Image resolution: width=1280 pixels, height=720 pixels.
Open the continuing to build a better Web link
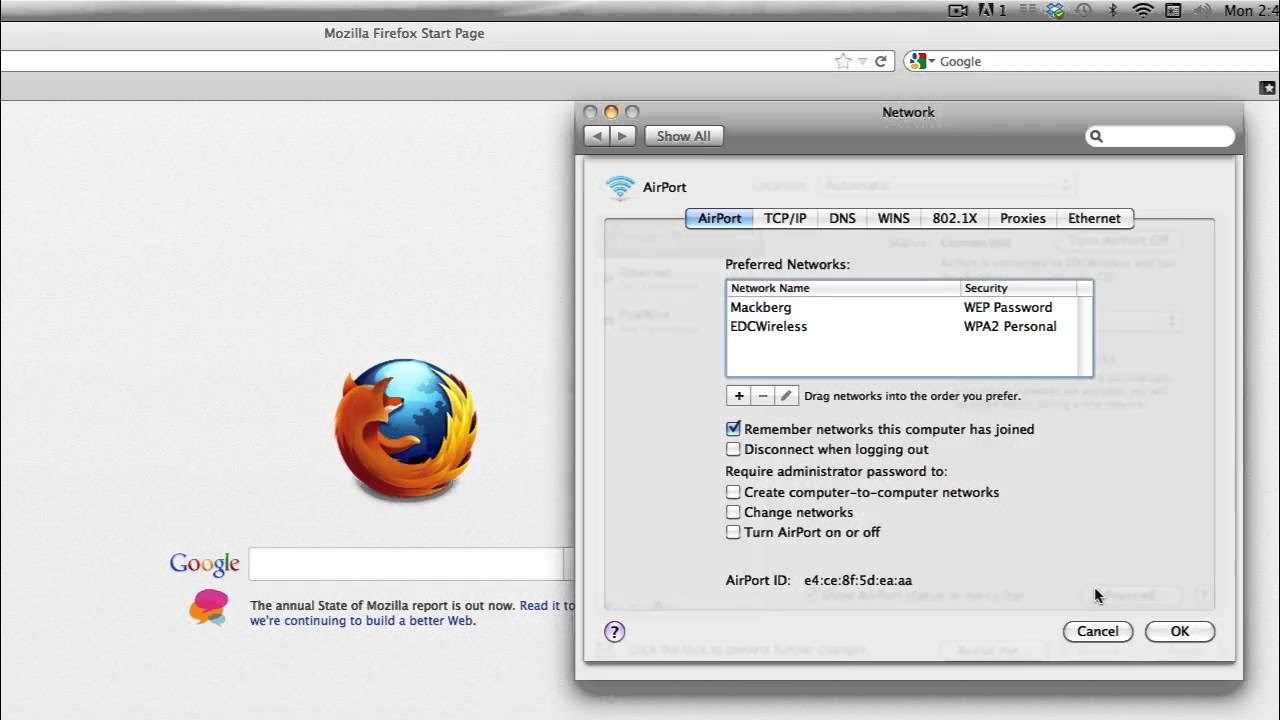point(363,620)
